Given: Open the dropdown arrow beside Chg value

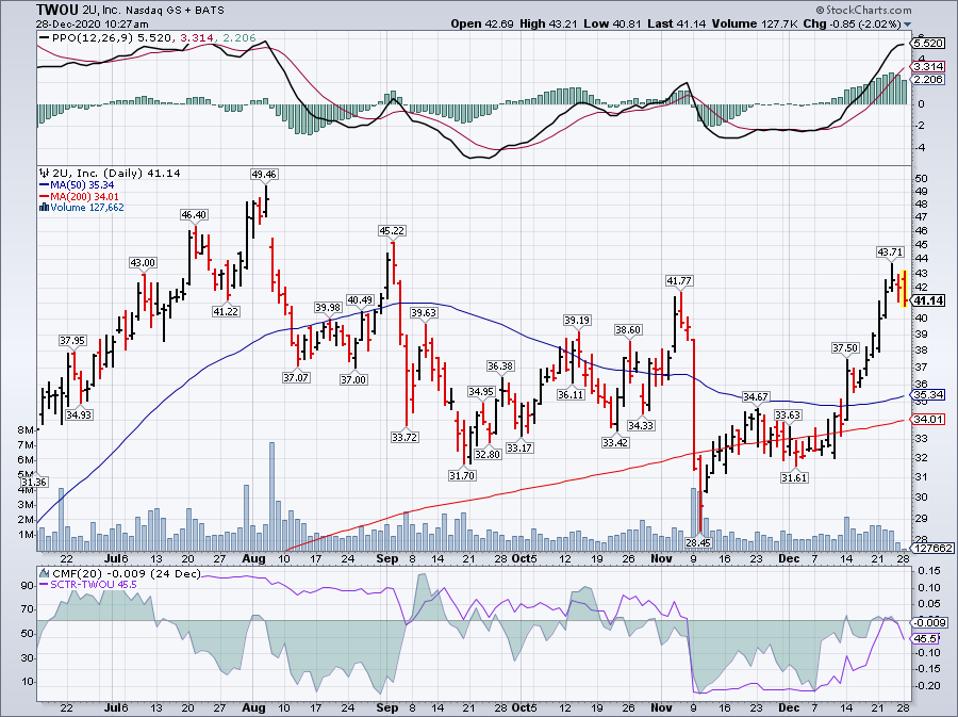Looking at the screenshot, I should pos(907,24).
